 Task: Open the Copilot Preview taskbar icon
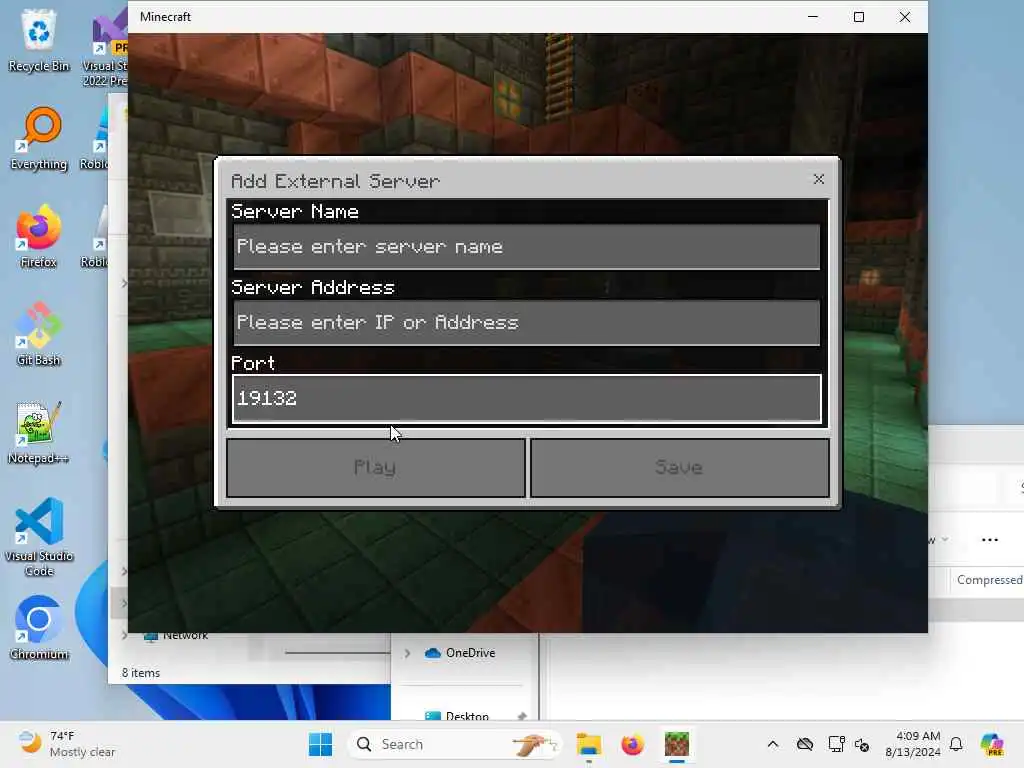click(x=992, y=744)
